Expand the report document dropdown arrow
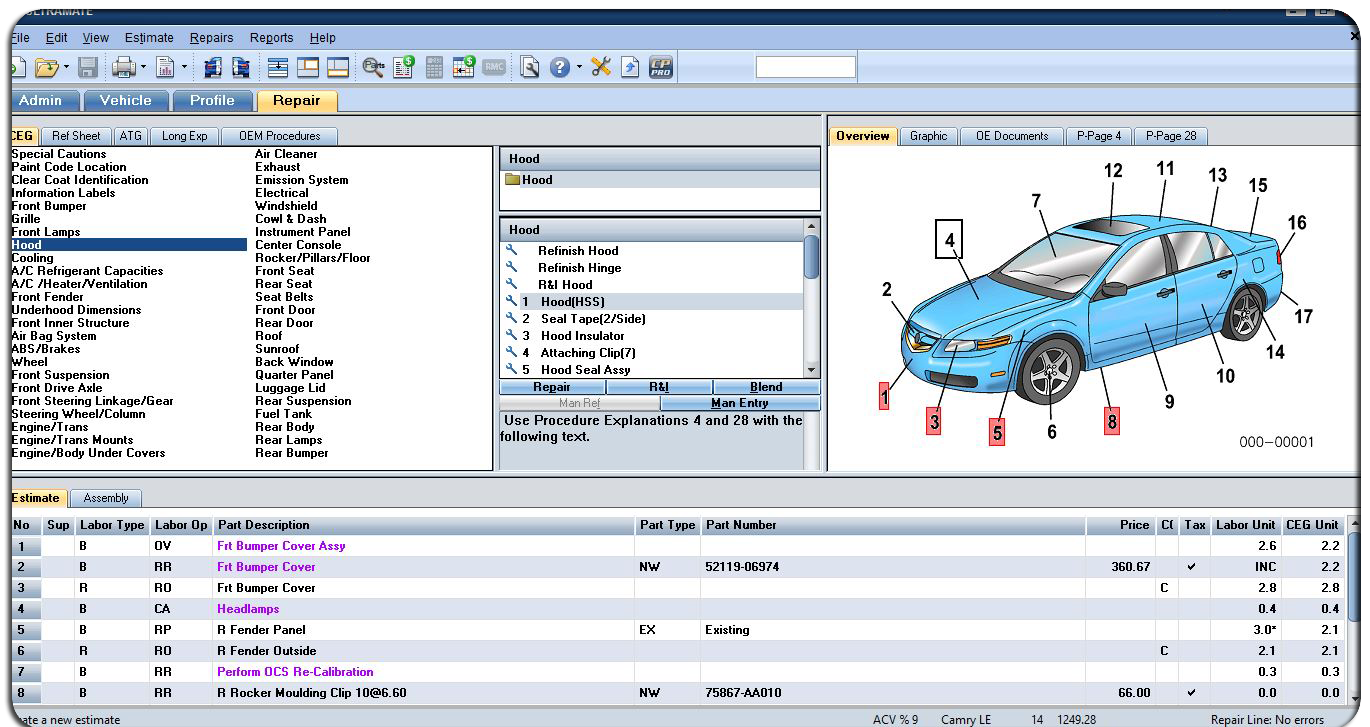The image size is (1370, 727). (x=184, y=67)
